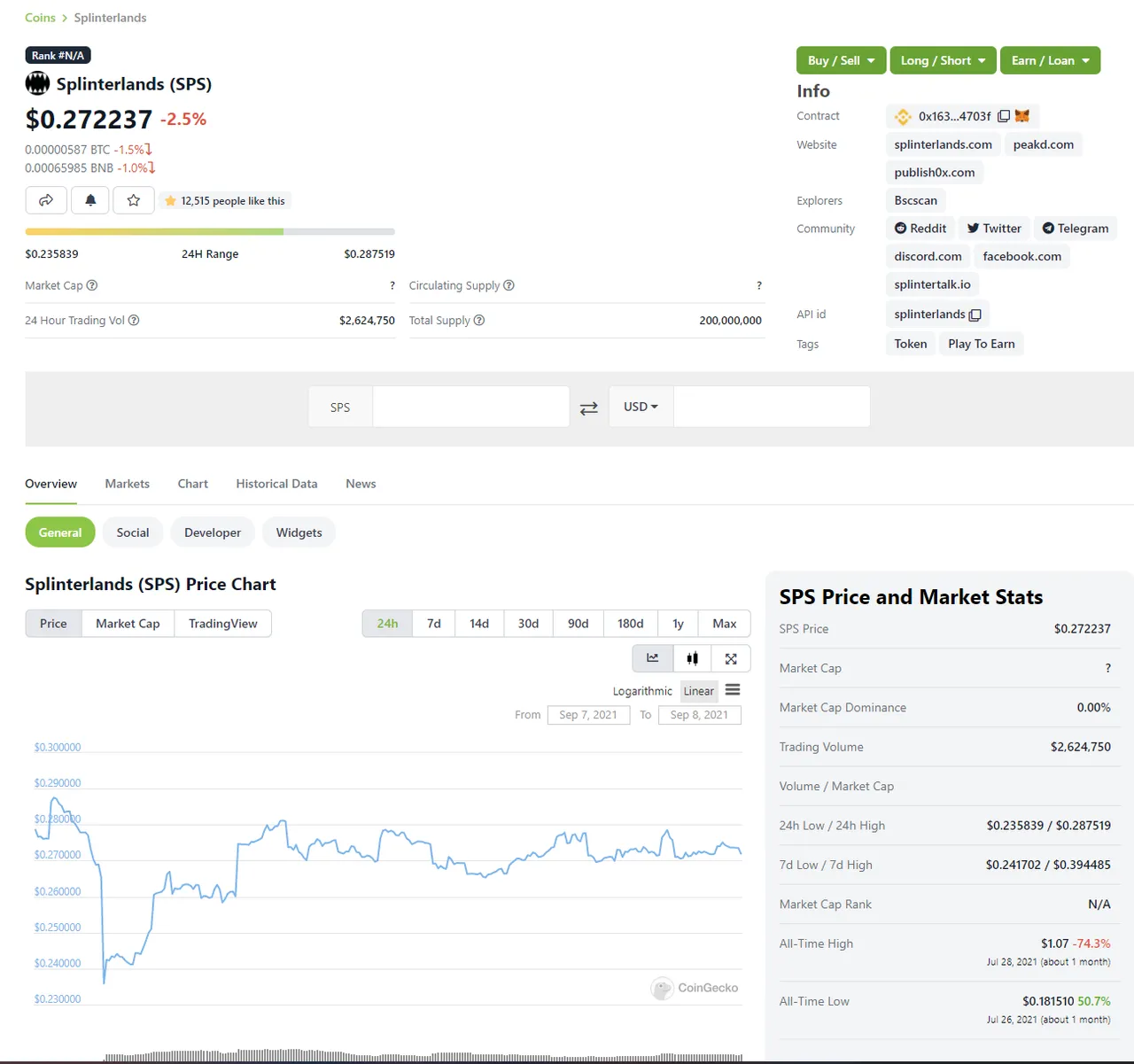Switch chart scale to Logarithmic
Screen dimensions: 1134x1064
[642, 691]
